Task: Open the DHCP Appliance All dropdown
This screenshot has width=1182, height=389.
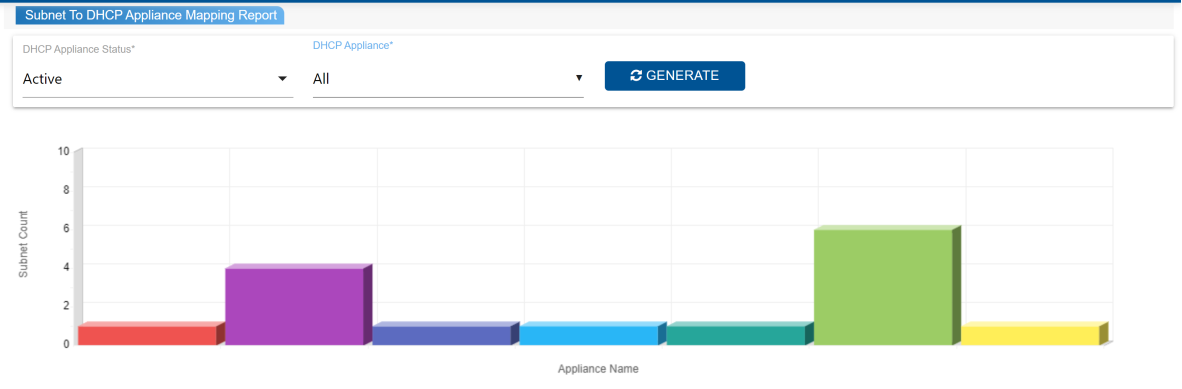Action: (x=449, y=78)
